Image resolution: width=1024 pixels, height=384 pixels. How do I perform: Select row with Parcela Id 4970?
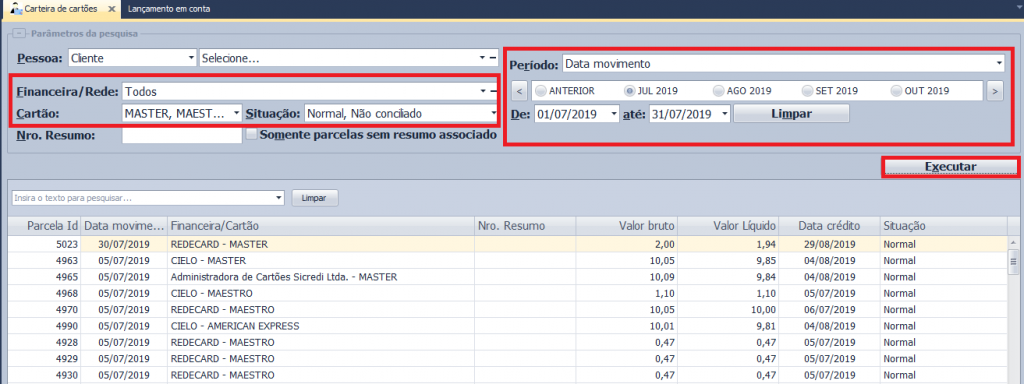507,310
